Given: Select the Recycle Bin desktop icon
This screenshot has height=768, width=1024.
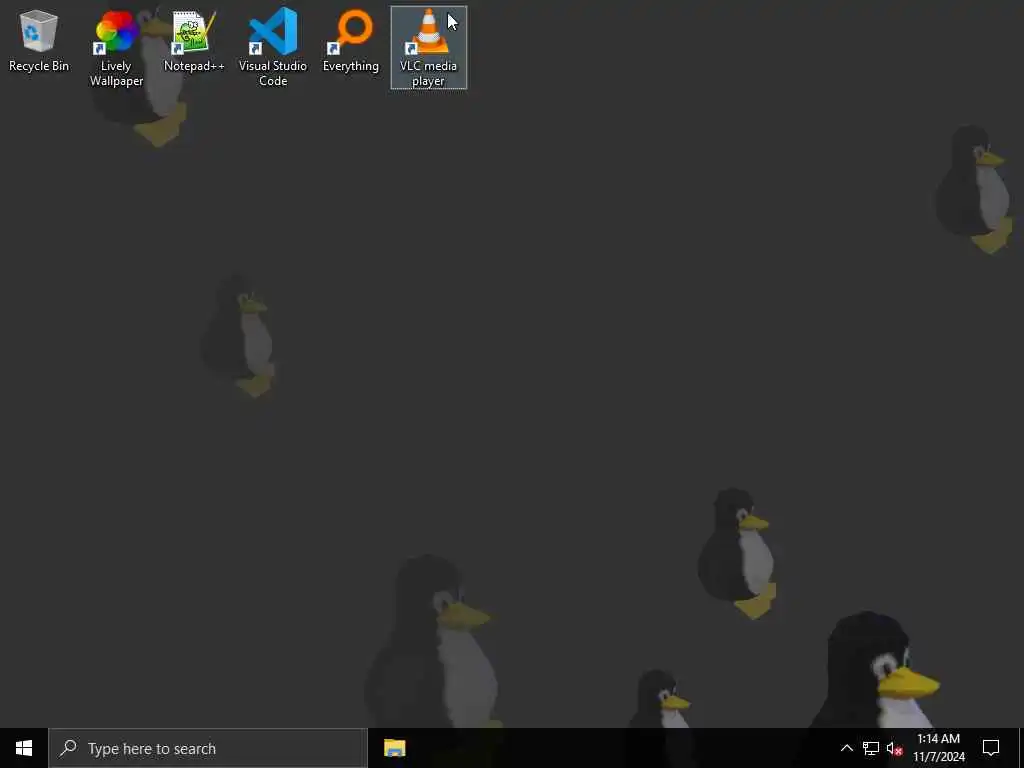Looking at the screenshot, I should 39,41.
